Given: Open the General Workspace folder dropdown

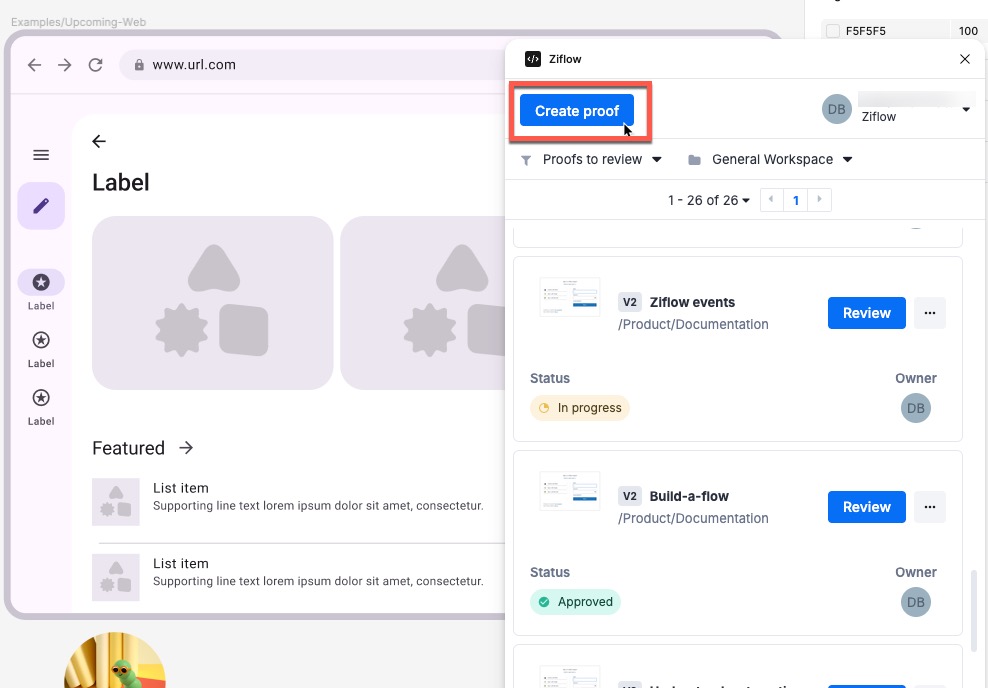Looking at the screenshot, I should [771, 160].
